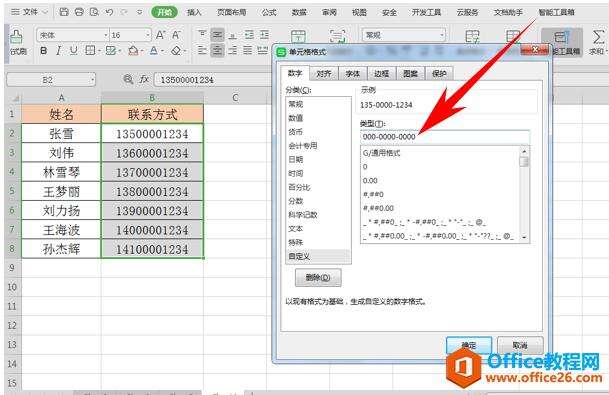Select the 0.00 format type entry

[440, 181]
